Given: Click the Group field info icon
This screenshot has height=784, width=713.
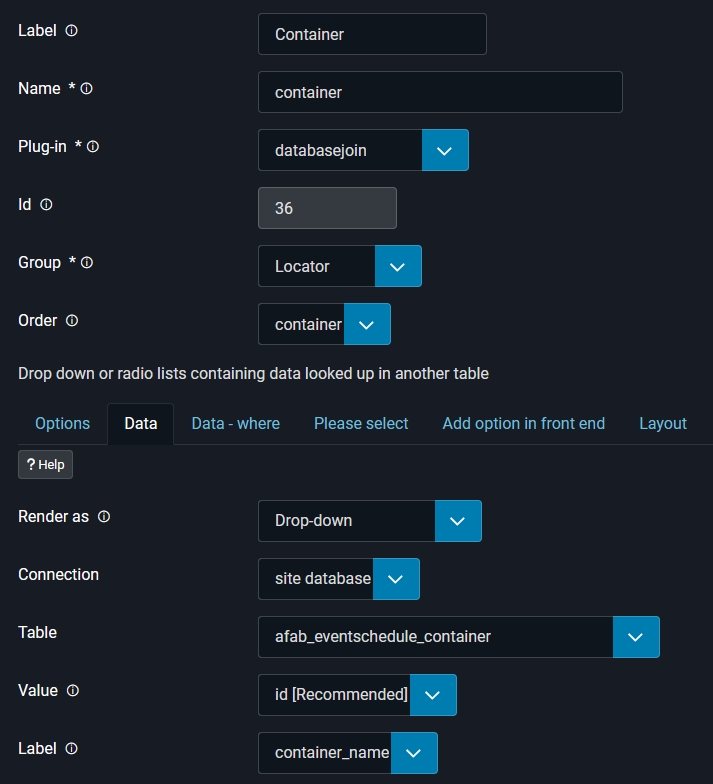Looking at the screenshot, I should (x=87, y=263).
